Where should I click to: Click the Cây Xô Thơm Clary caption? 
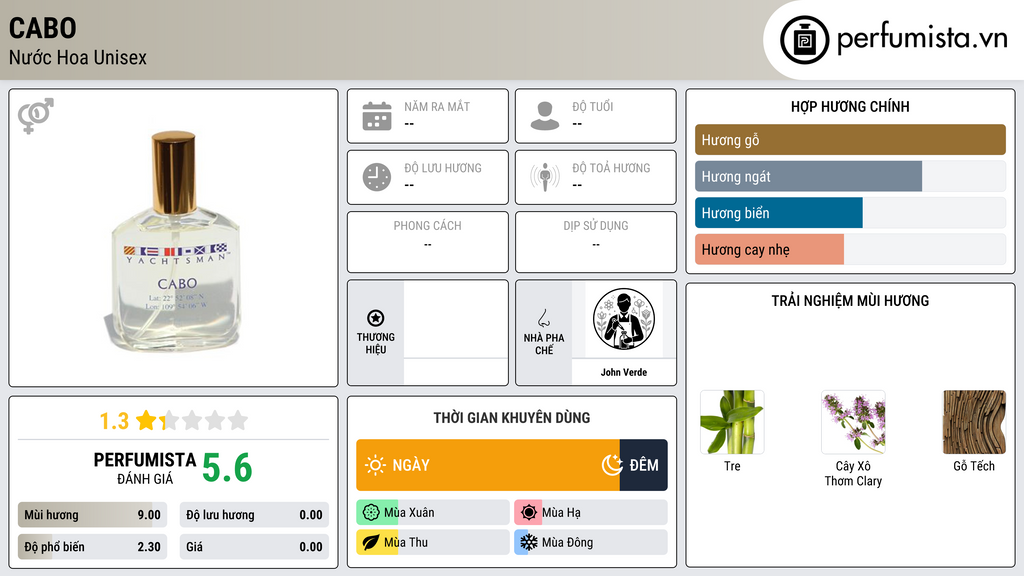click(x=853, y=473)
